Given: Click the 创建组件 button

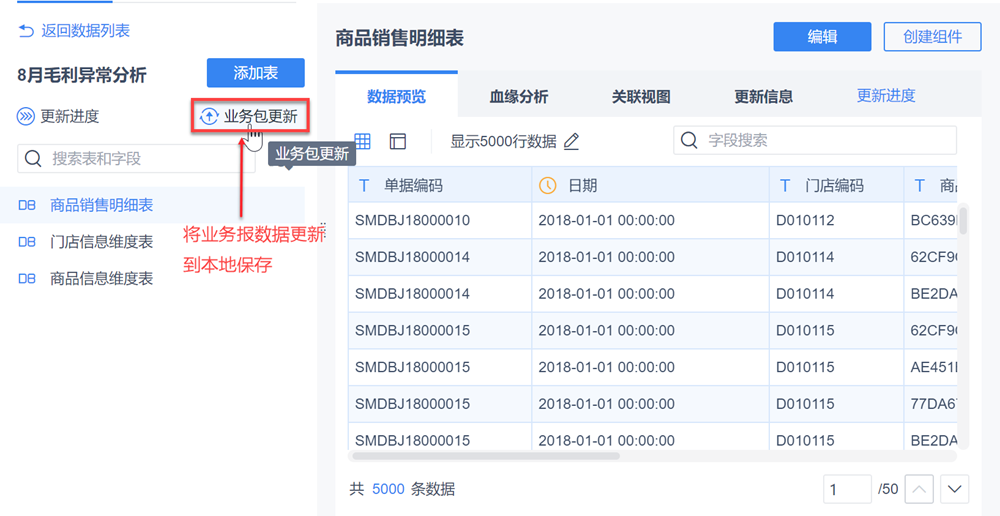Looking at the screenshot, I should tap(932, 37).
